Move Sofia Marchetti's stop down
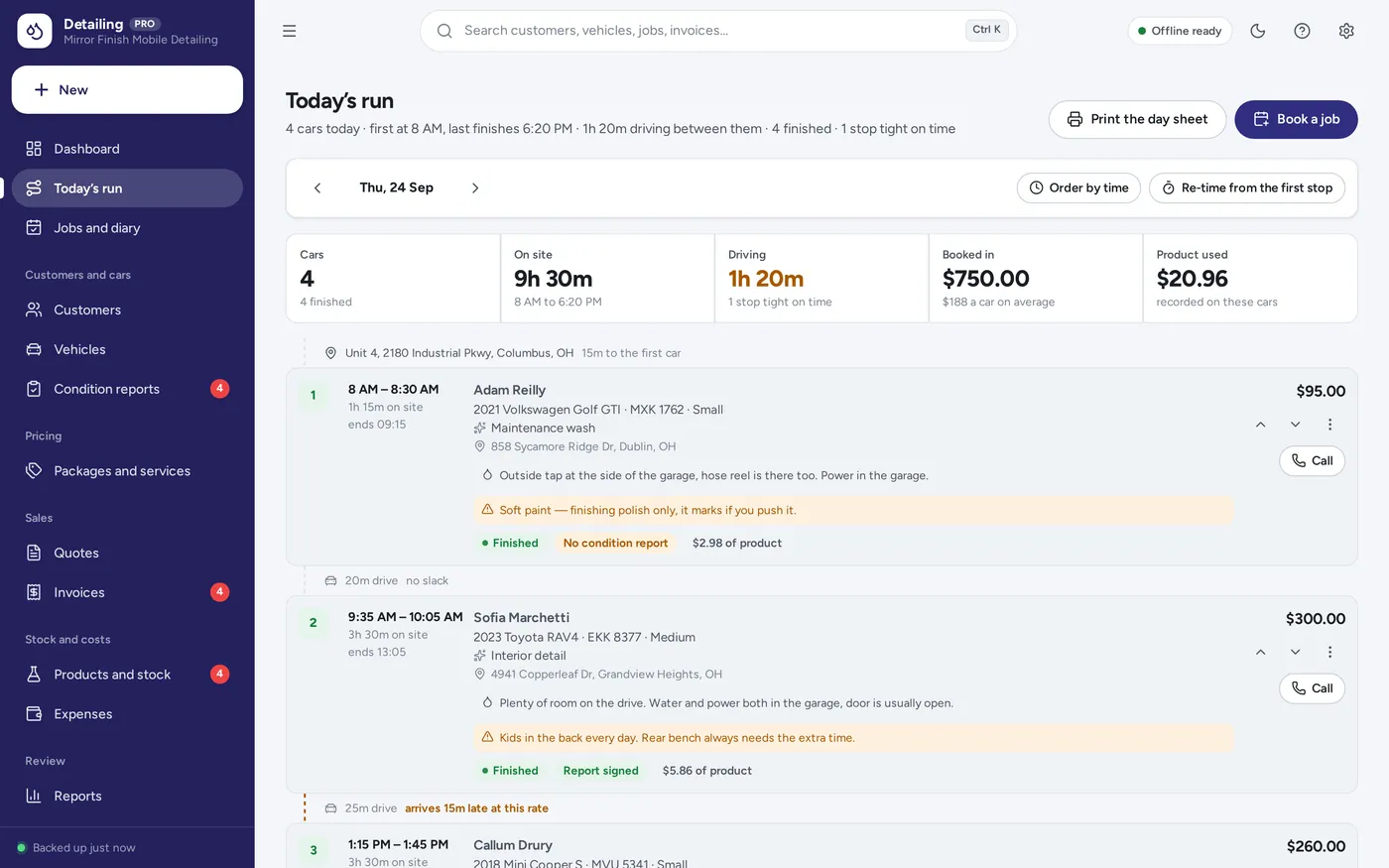The image size is (1389, 868). [x=1295, y=652]
